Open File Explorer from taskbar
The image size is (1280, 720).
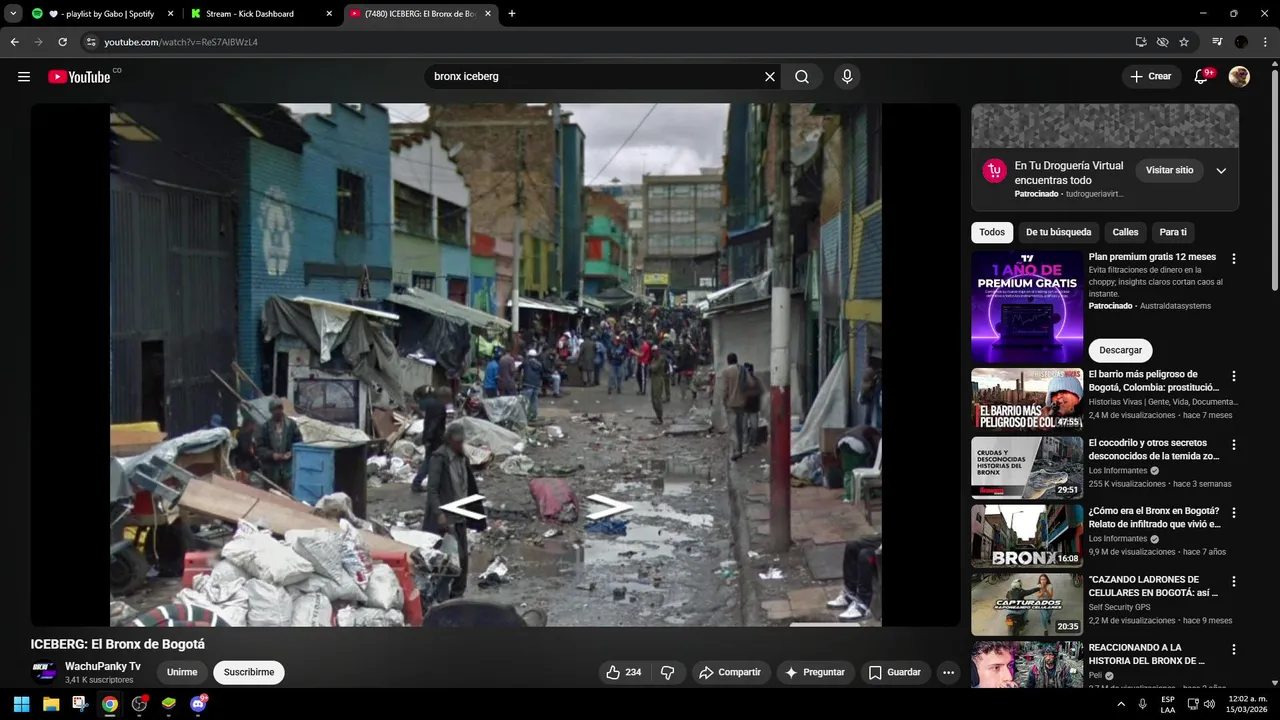pyautogui.click(x=51, y=704)
